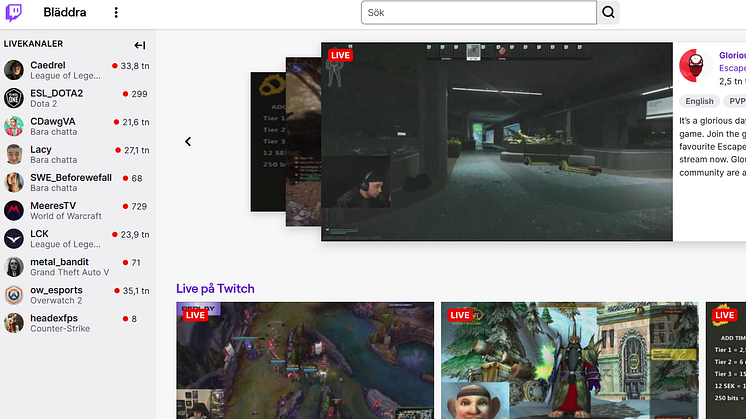Select the metal_bandit channel name

59,262
